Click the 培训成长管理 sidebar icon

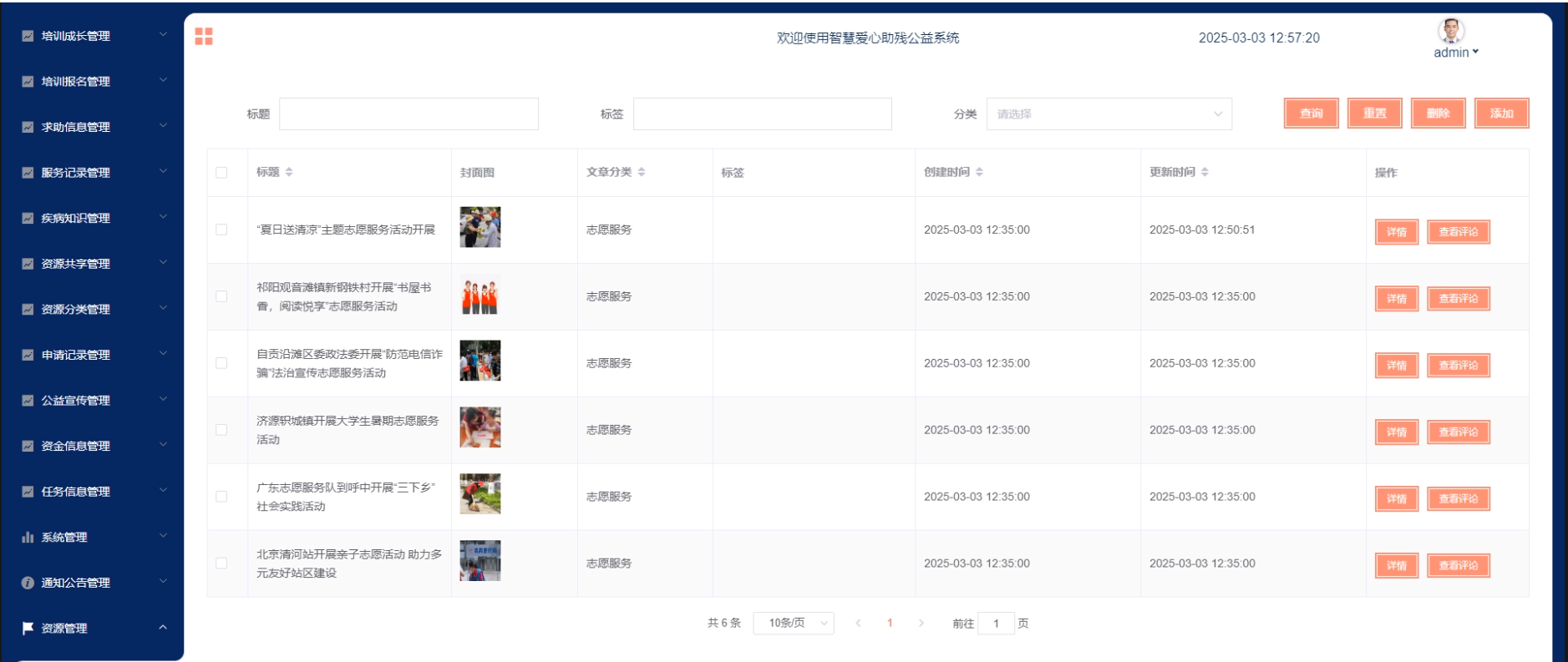[x=28, y=36]
